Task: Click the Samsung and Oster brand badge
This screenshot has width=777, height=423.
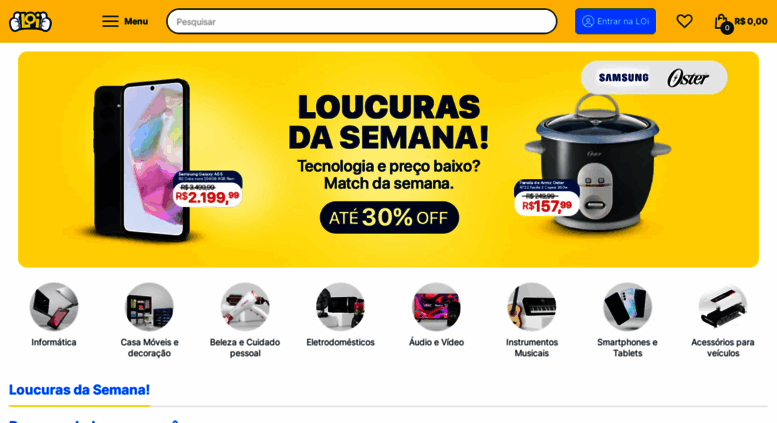Action: [x=654, y=78]
